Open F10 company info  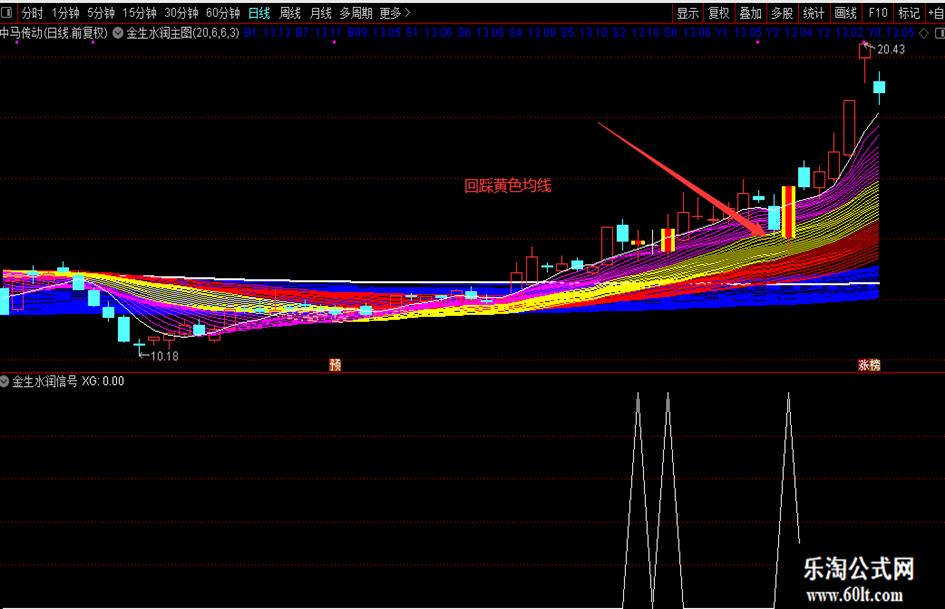click(x=878, y=13)
